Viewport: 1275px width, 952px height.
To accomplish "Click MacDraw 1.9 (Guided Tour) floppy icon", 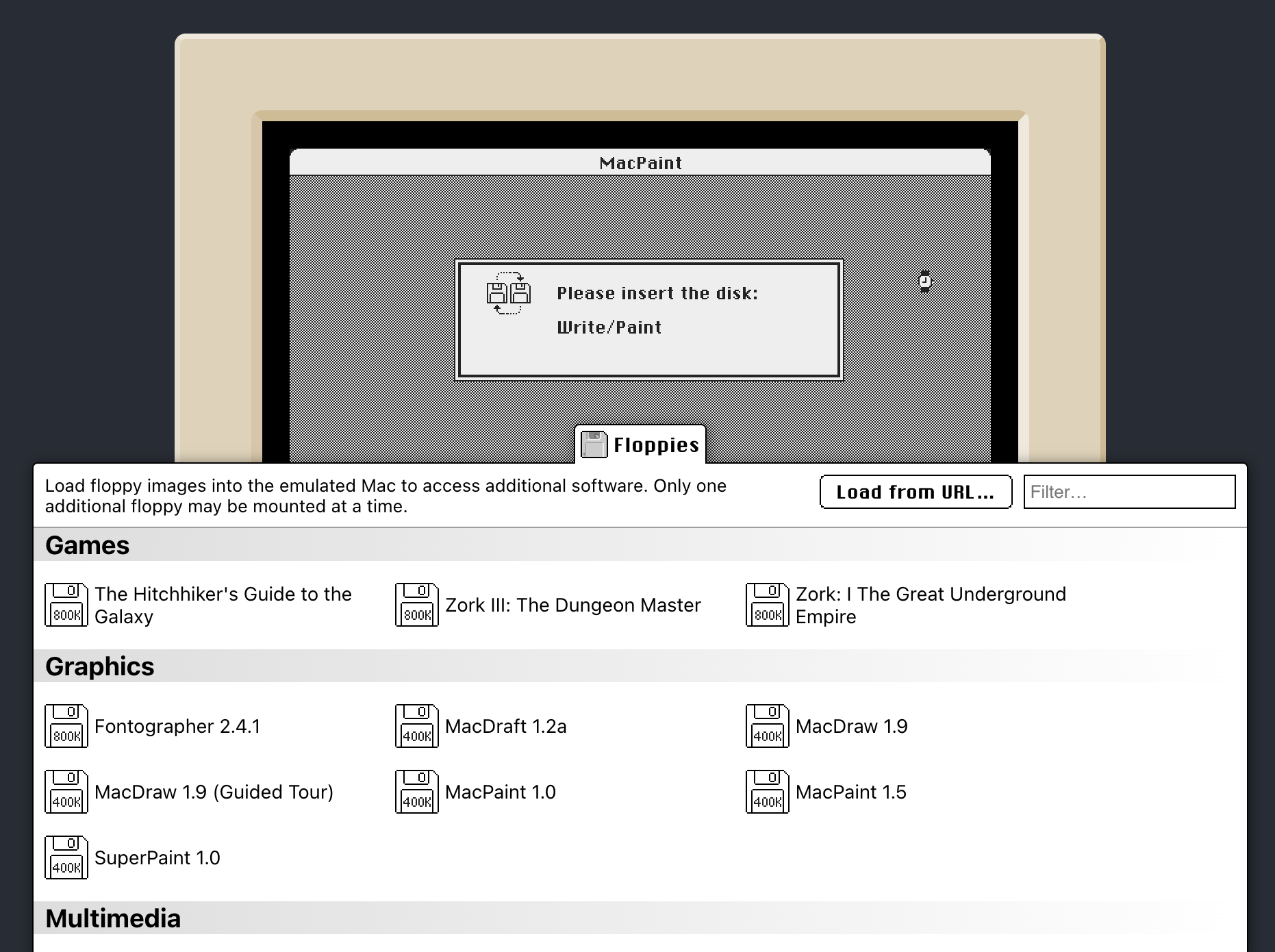I will tap(66, 792).
